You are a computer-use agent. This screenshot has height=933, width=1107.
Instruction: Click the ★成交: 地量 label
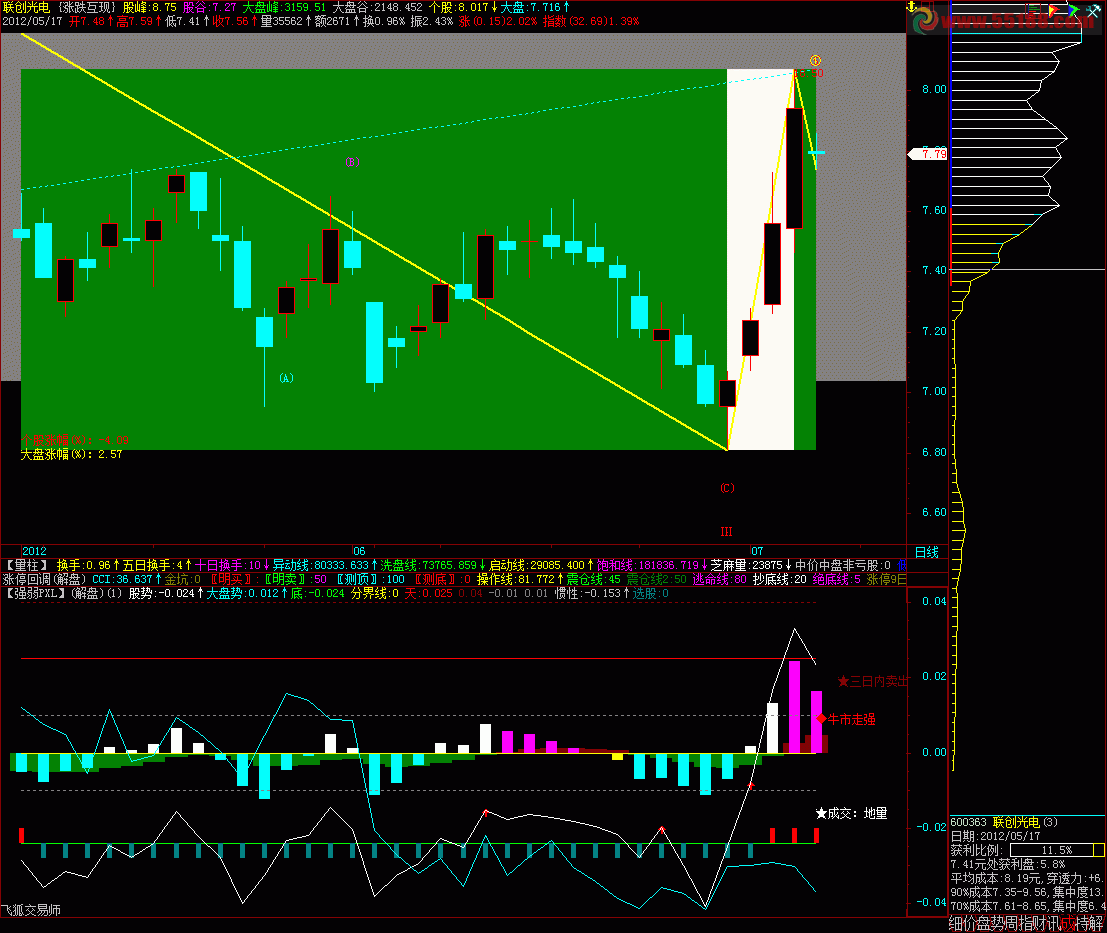[x=851, y=814]
